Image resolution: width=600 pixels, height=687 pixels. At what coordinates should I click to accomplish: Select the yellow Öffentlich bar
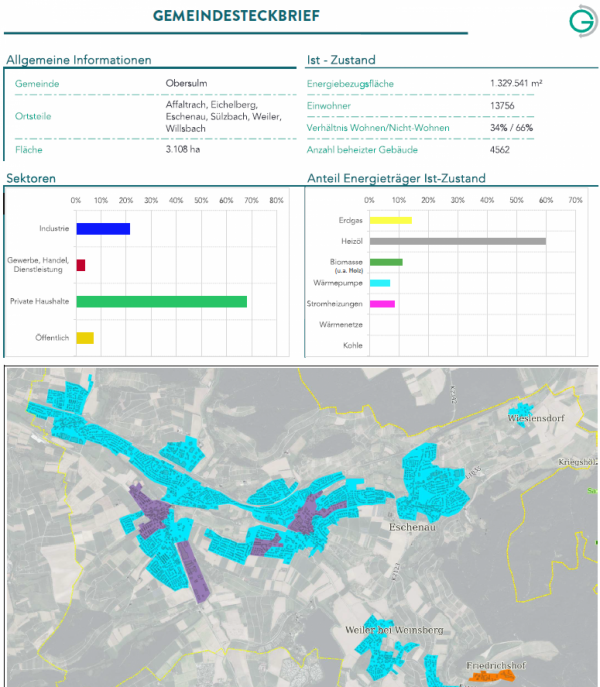pyautogui.click(x=85, y=338)
